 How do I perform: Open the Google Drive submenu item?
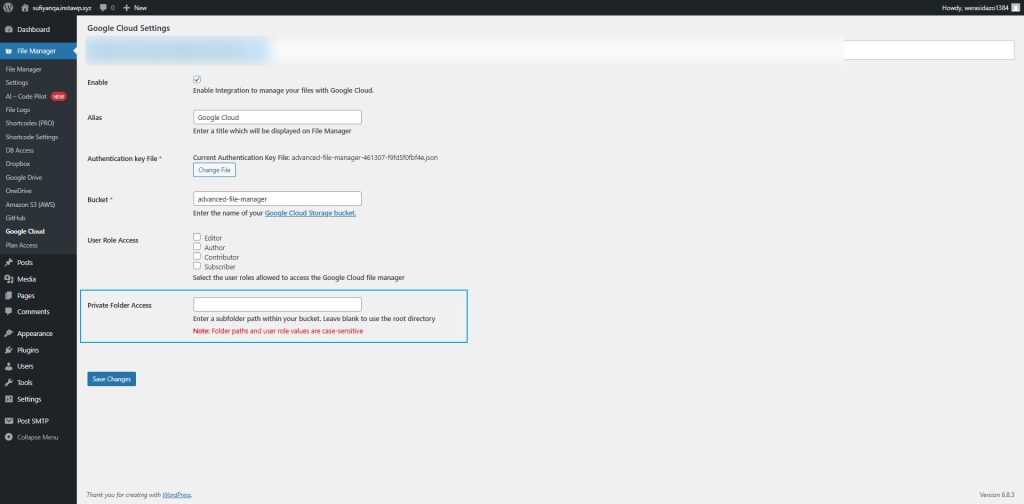22,177
